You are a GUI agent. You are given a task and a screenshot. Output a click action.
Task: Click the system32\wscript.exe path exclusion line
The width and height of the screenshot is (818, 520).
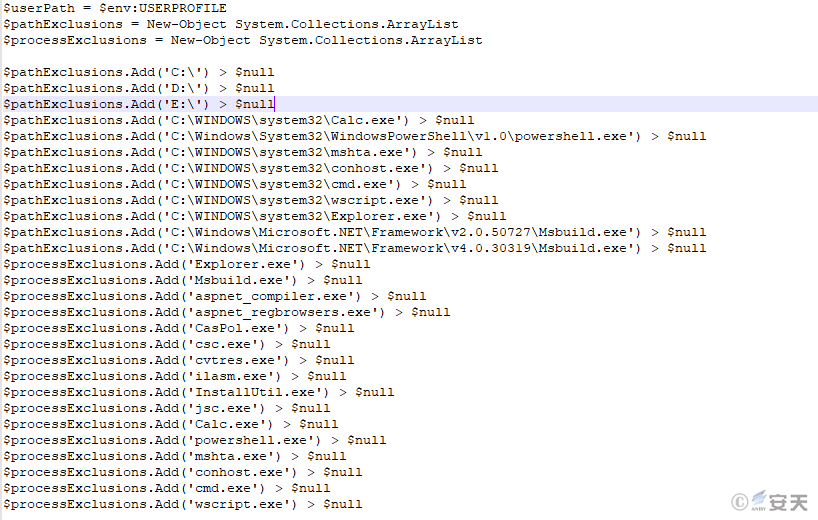[250, 200]
